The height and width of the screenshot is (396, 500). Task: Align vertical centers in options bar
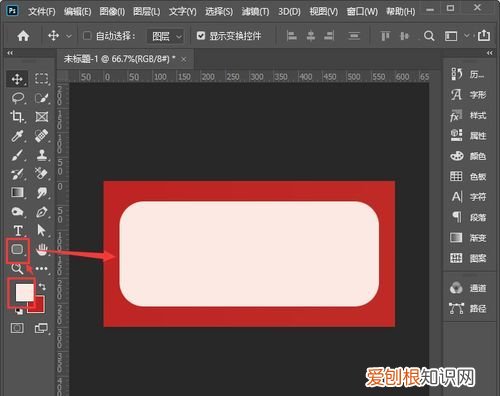click(404, 36)
